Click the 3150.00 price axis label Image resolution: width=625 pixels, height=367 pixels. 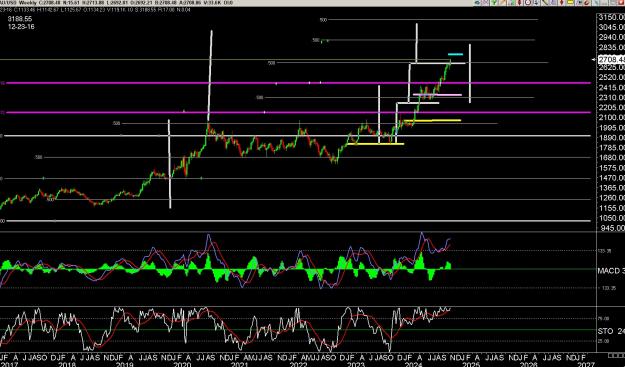coord(611,18)
